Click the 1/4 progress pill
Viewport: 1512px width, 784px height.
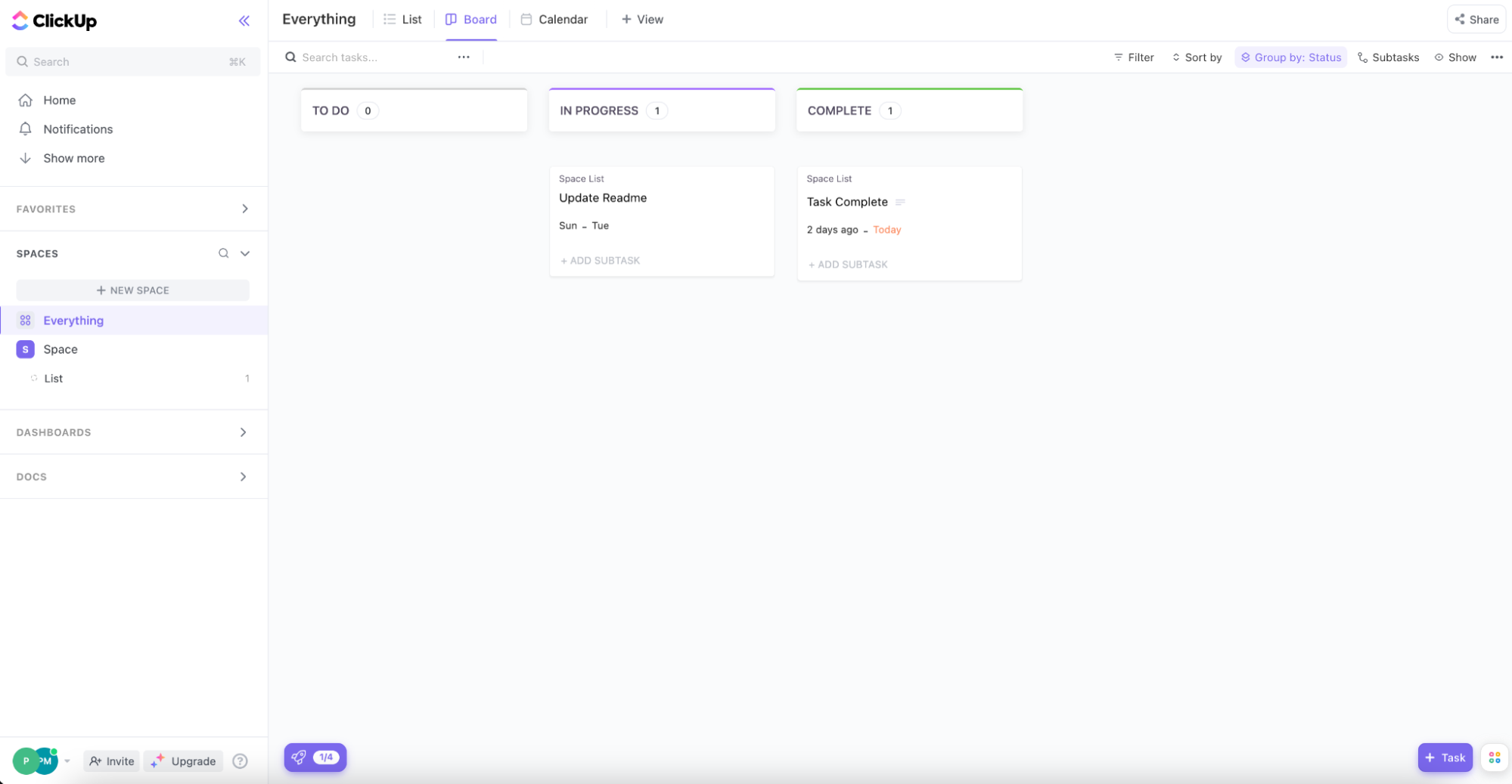[x=327, y=757]
